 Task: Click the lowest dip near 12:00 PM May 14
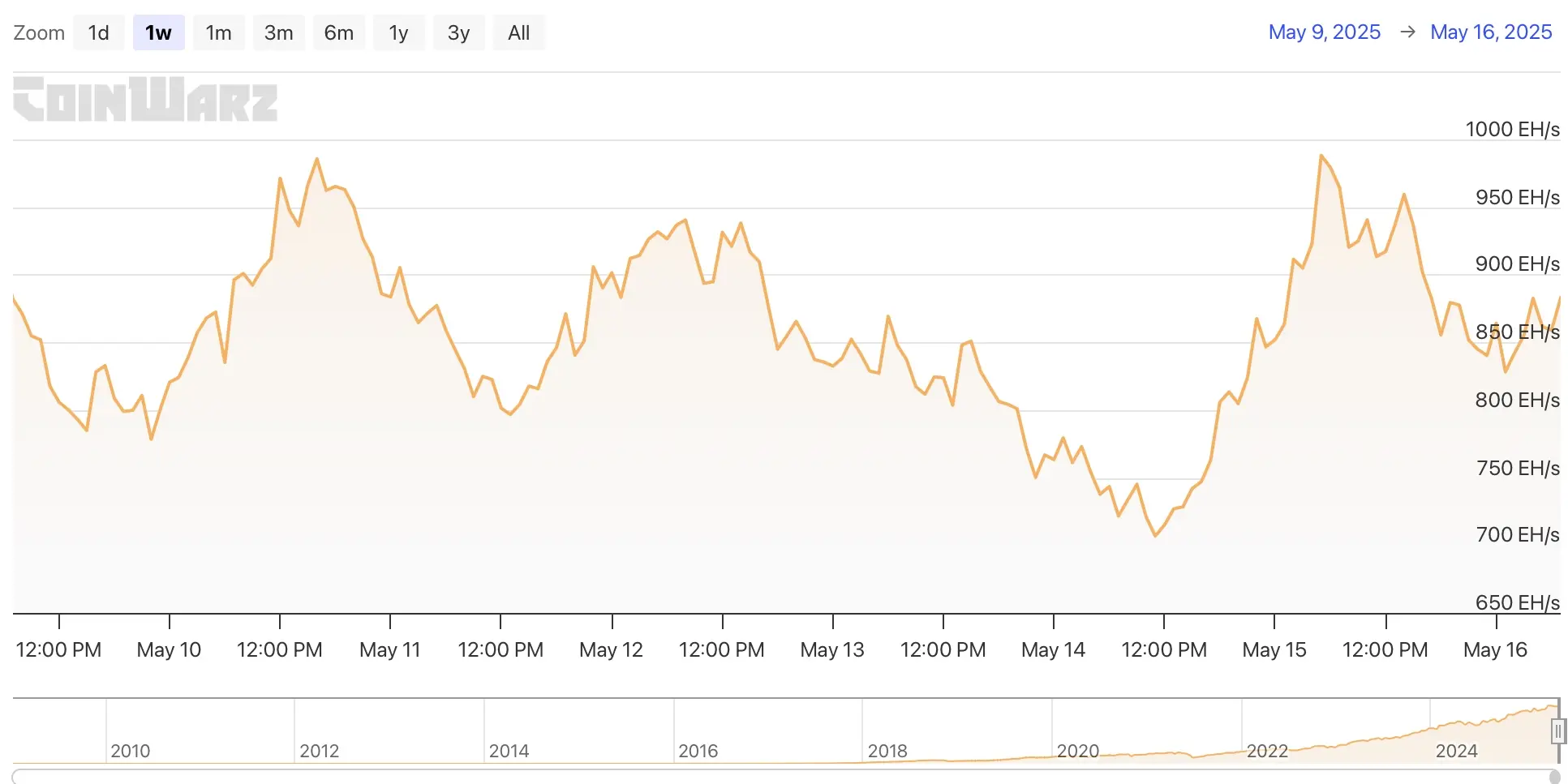tap(1155, 536)
